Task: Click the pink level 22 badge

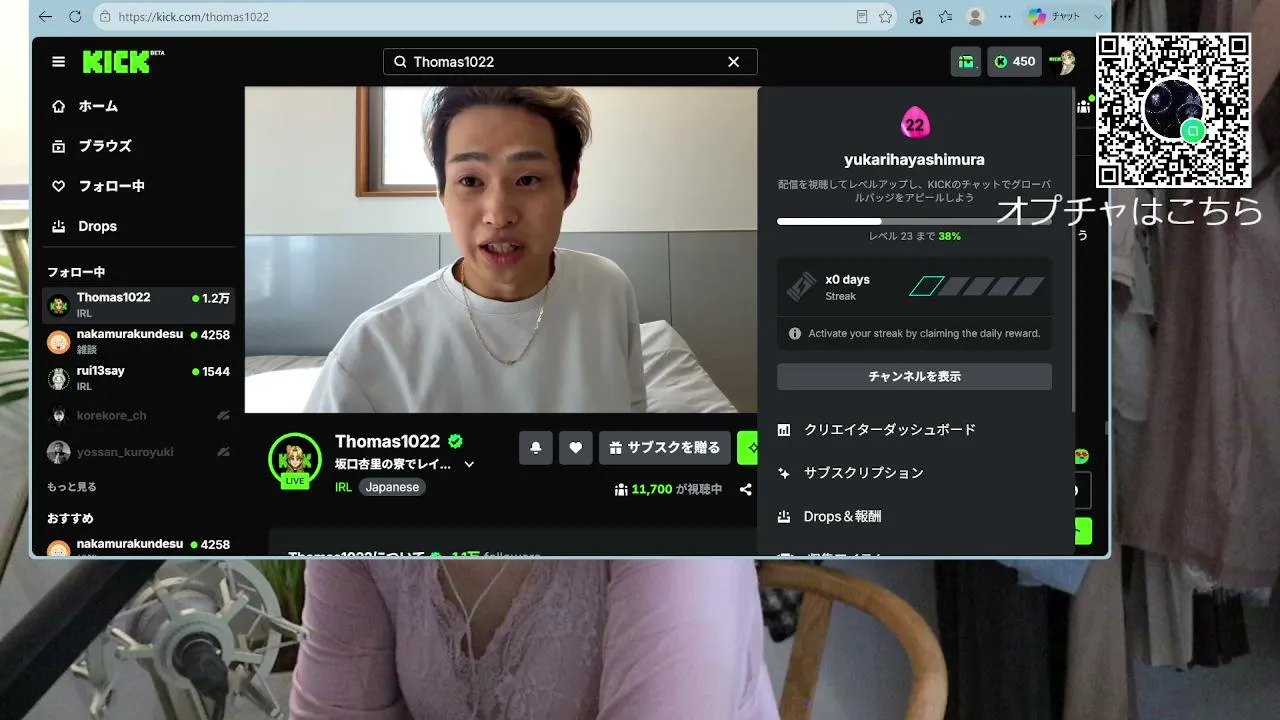Action: (915, 123)
